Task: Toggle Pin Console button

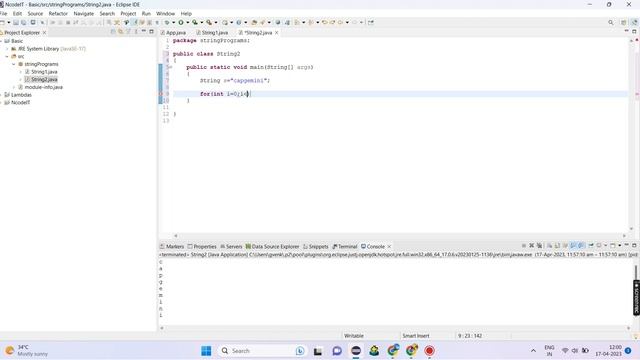Action: click(x=591, y=246)
